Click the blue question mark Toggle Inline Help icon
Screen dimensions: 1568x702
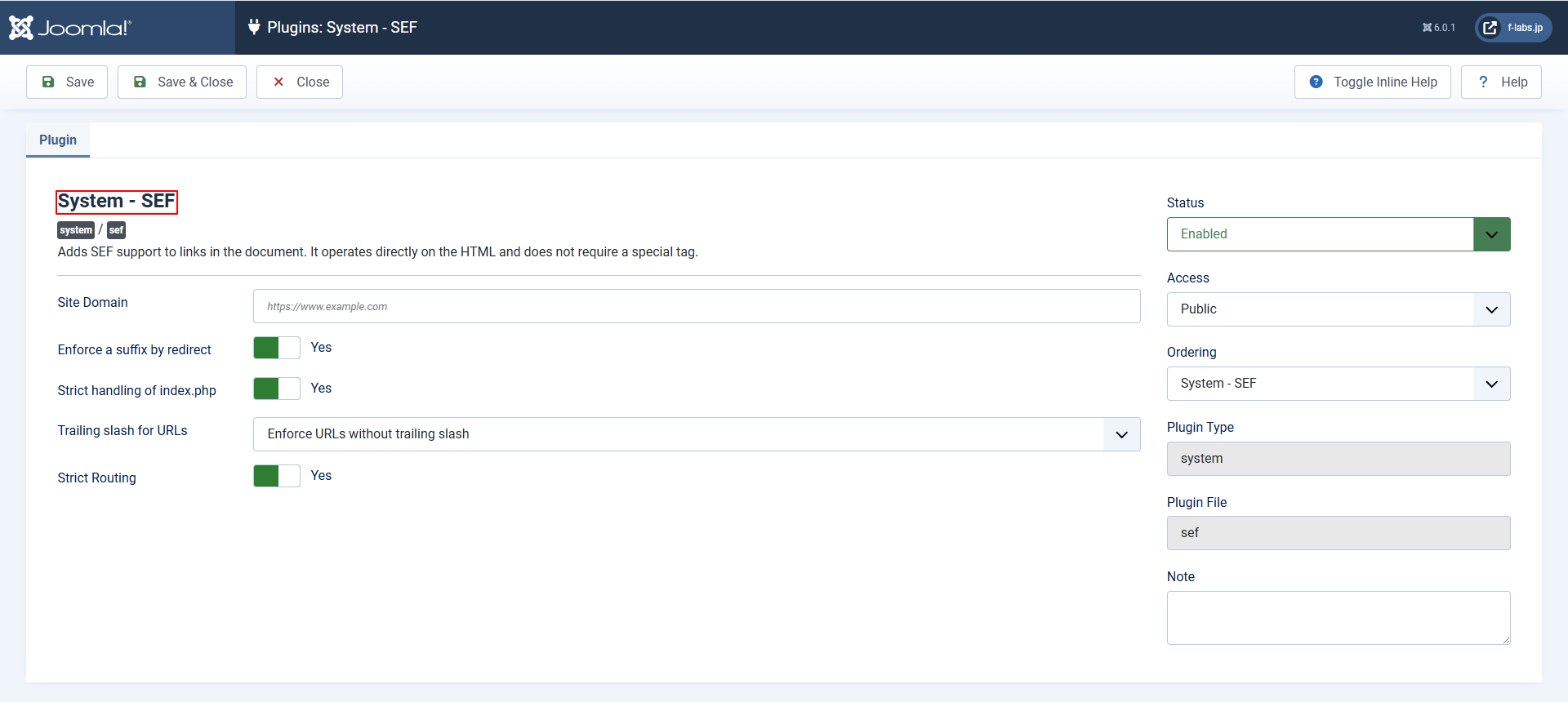(x=1316, y=82)
